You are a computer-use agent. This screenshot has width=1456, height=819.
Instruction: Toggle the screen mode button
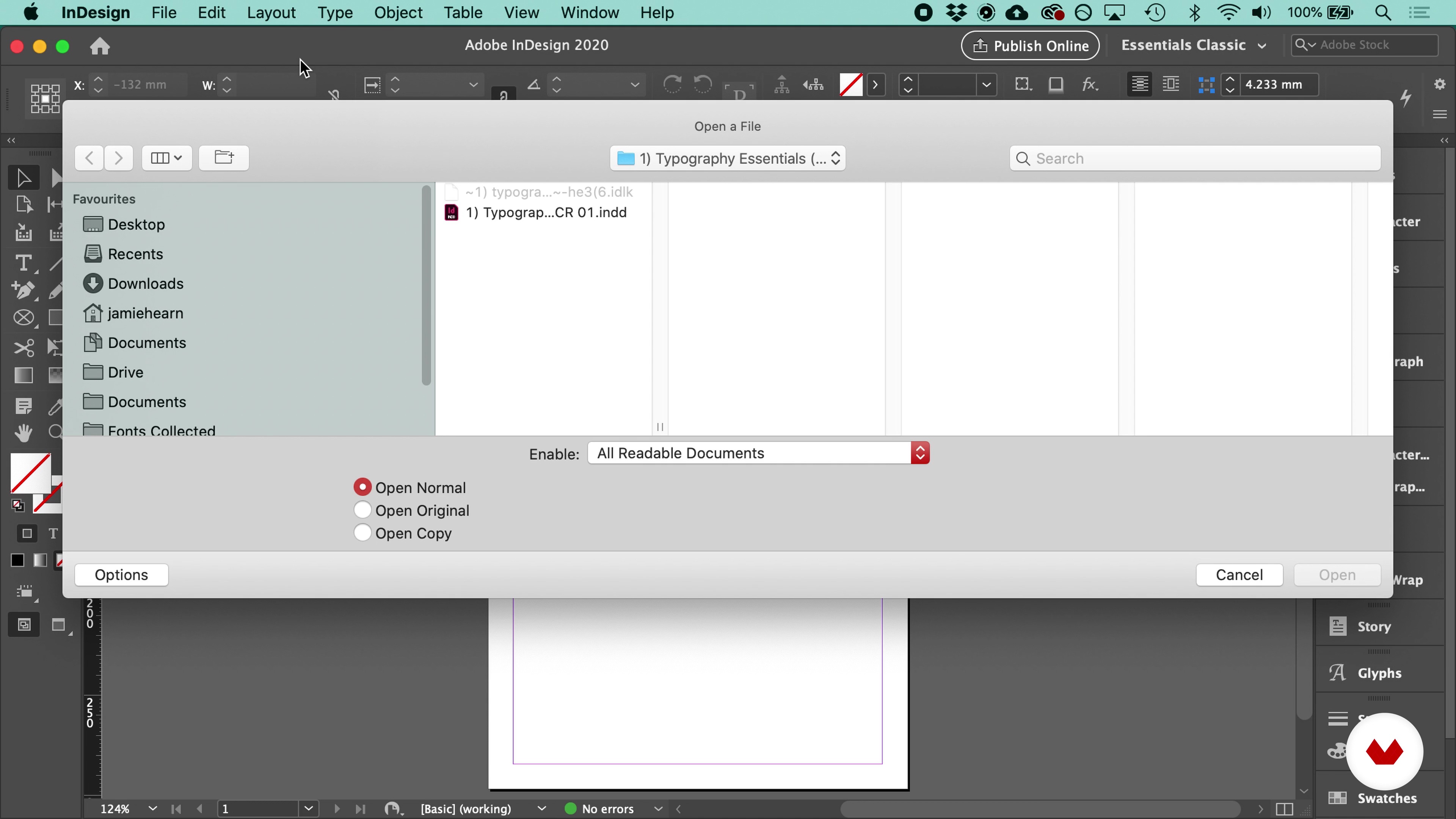(60, 625)
